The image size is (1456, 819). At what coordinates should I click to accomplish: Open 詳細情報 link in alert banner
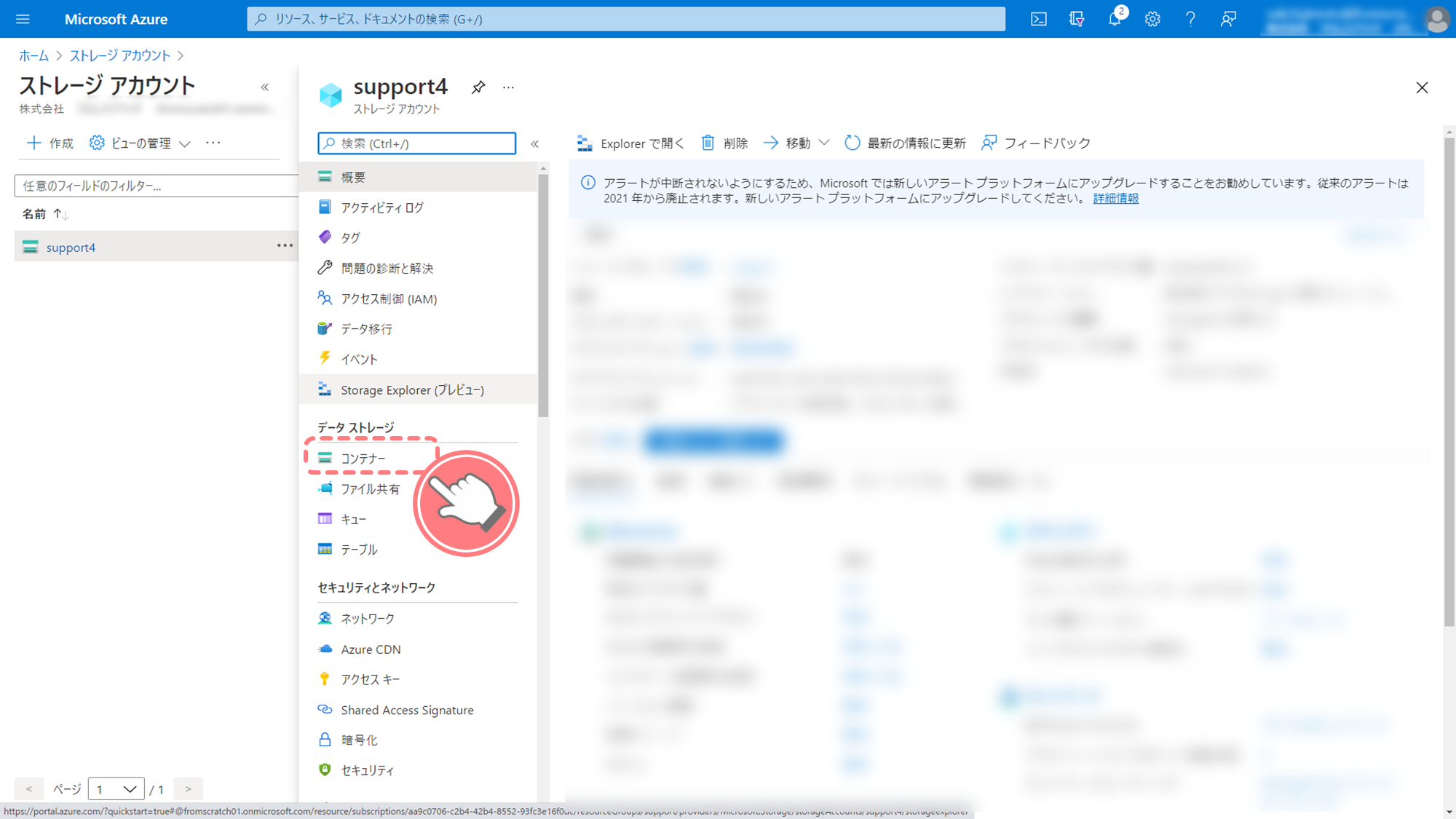pyautogui.click(x=1115, y=198)
